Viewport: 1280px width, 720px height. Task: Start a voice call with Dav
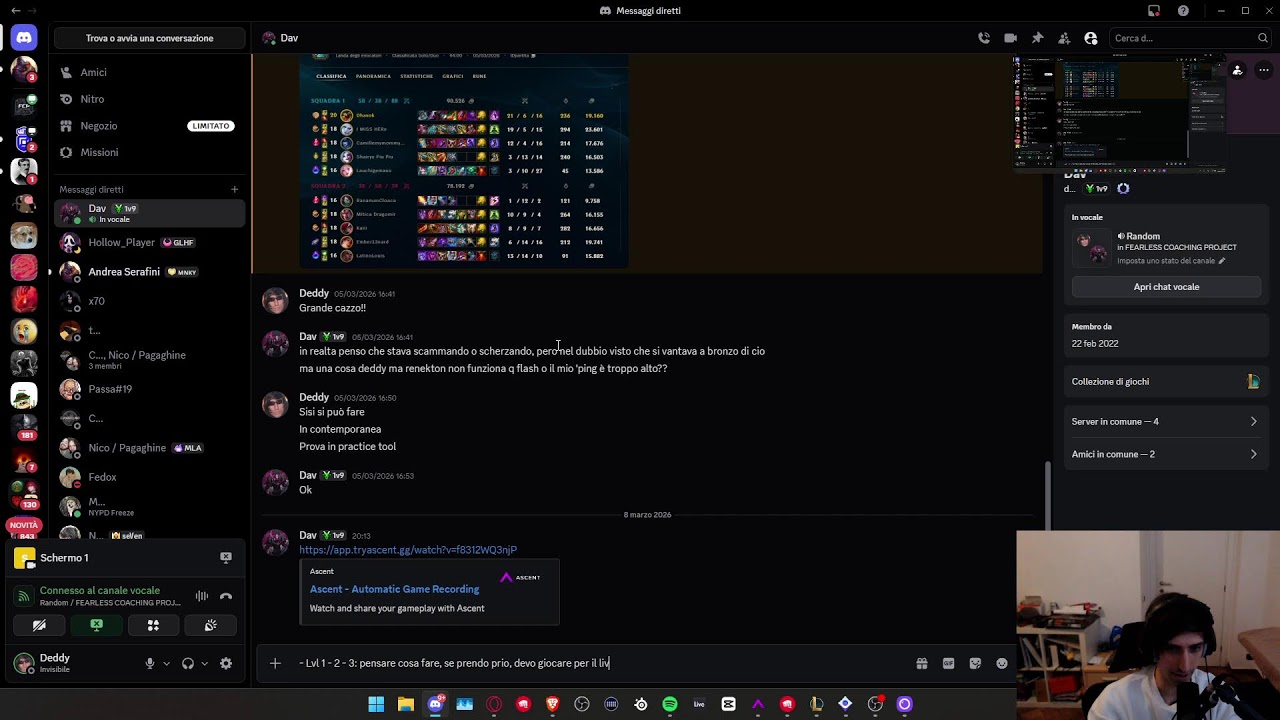pyautogui.click(x=984, y=38)
